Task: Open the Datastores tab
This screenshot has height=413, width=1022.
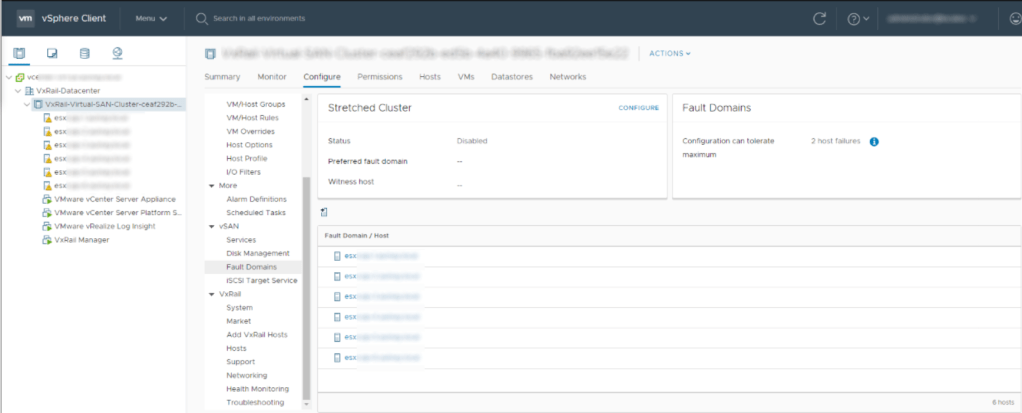Action: 511,77
